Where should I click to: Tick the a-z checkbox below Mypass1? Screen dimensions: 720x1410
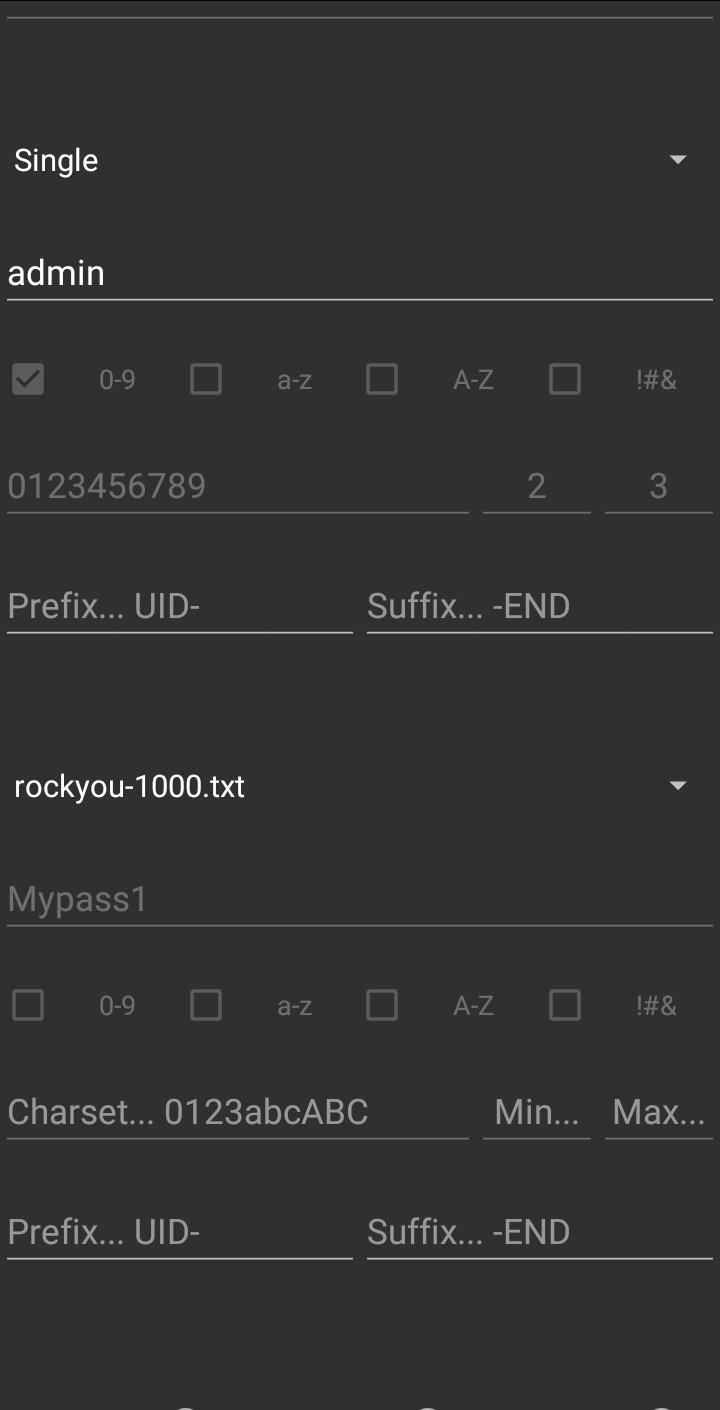click(x=206, y=1005)
